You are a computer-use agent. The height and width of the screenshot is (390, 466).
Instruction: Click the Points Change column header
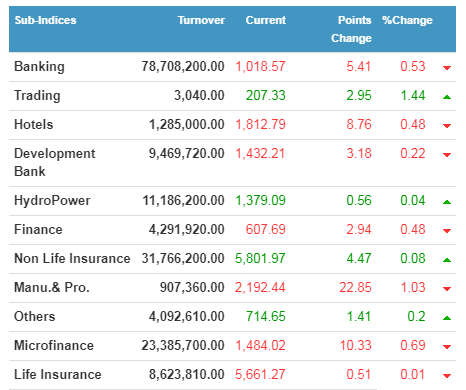point(351,29)
